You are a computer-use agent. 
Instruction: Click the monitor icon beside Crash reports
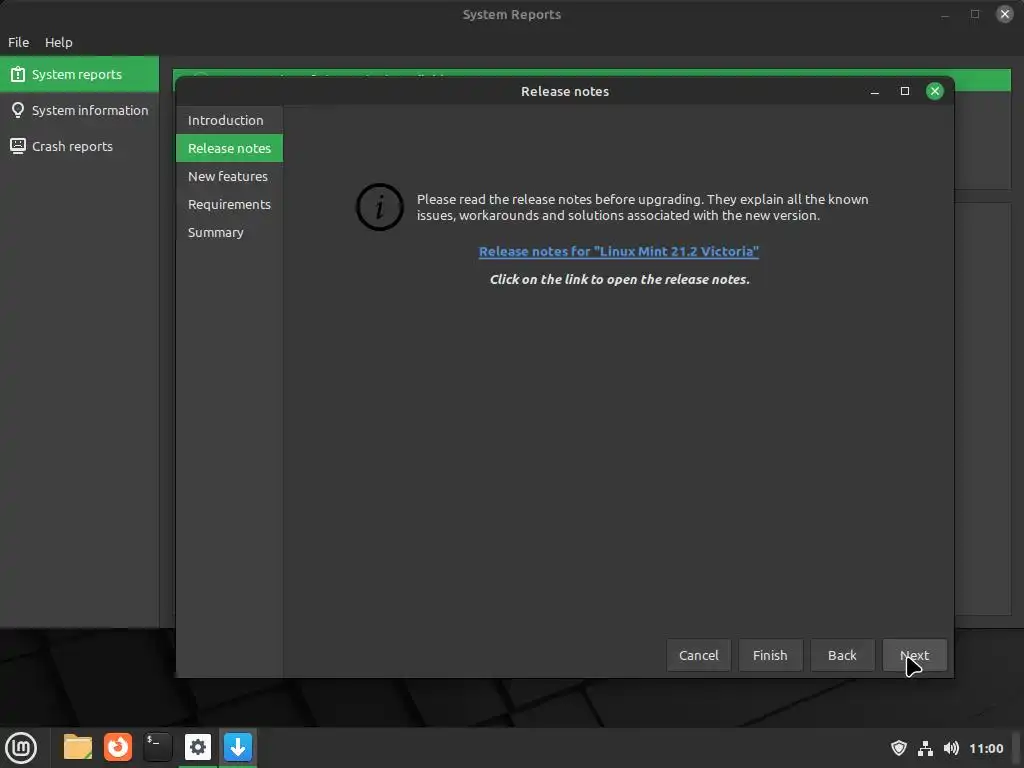tap(18, 146)
